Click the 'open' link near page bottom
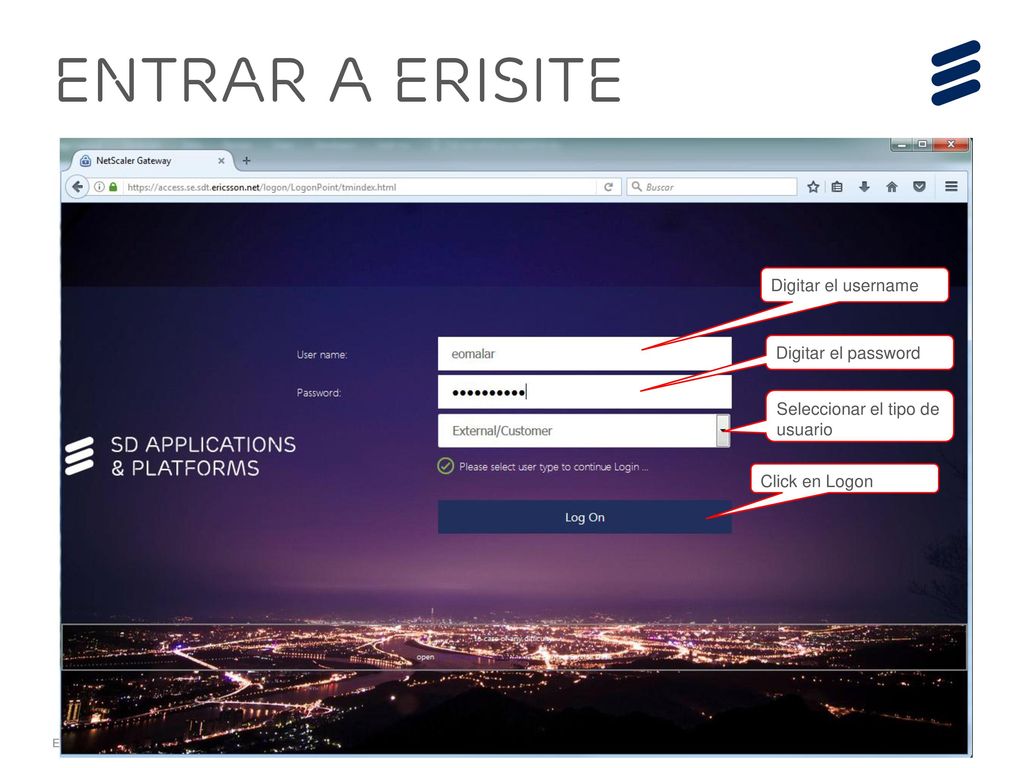This screenshot has width=1024, height=768. [x=425, y=657]
